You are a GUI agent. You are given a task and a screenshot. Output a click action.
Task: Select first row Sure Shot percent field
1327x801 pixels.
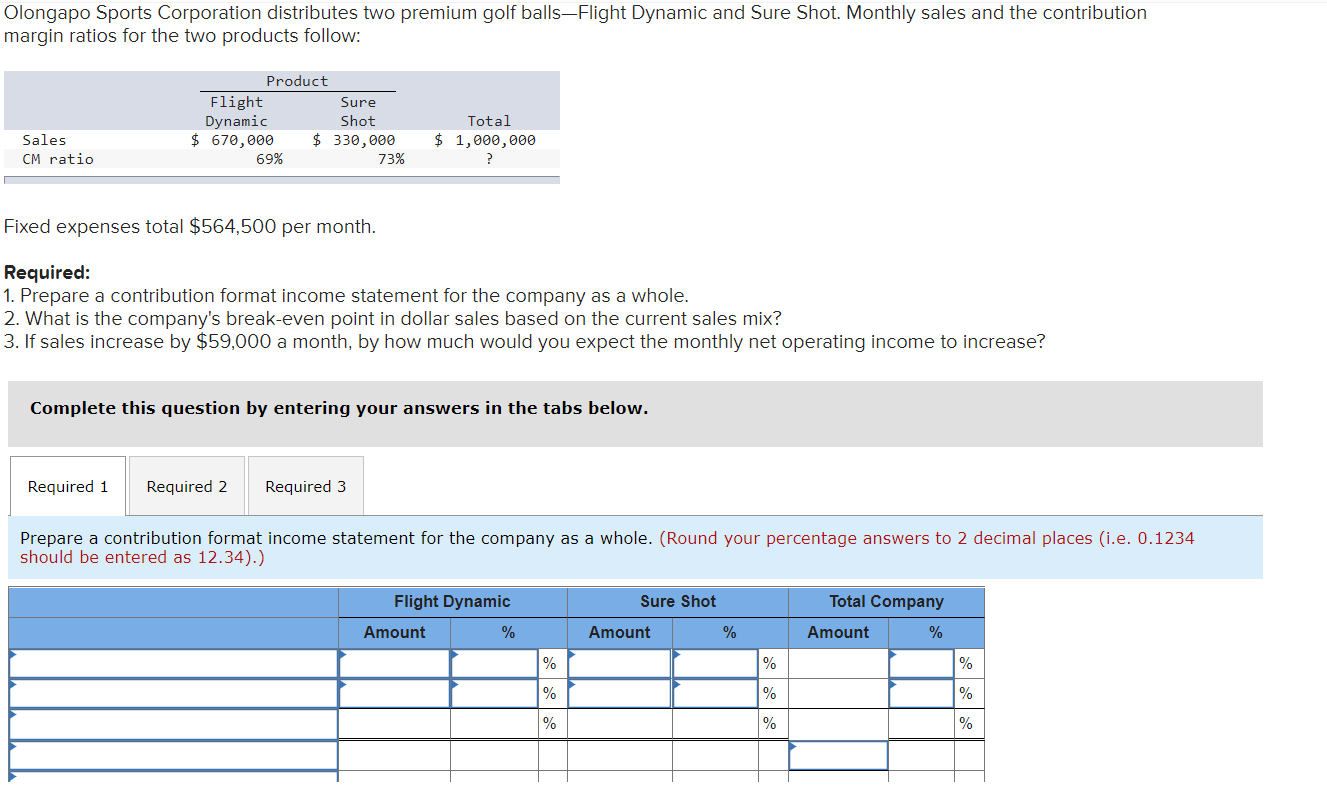[715, 664]
